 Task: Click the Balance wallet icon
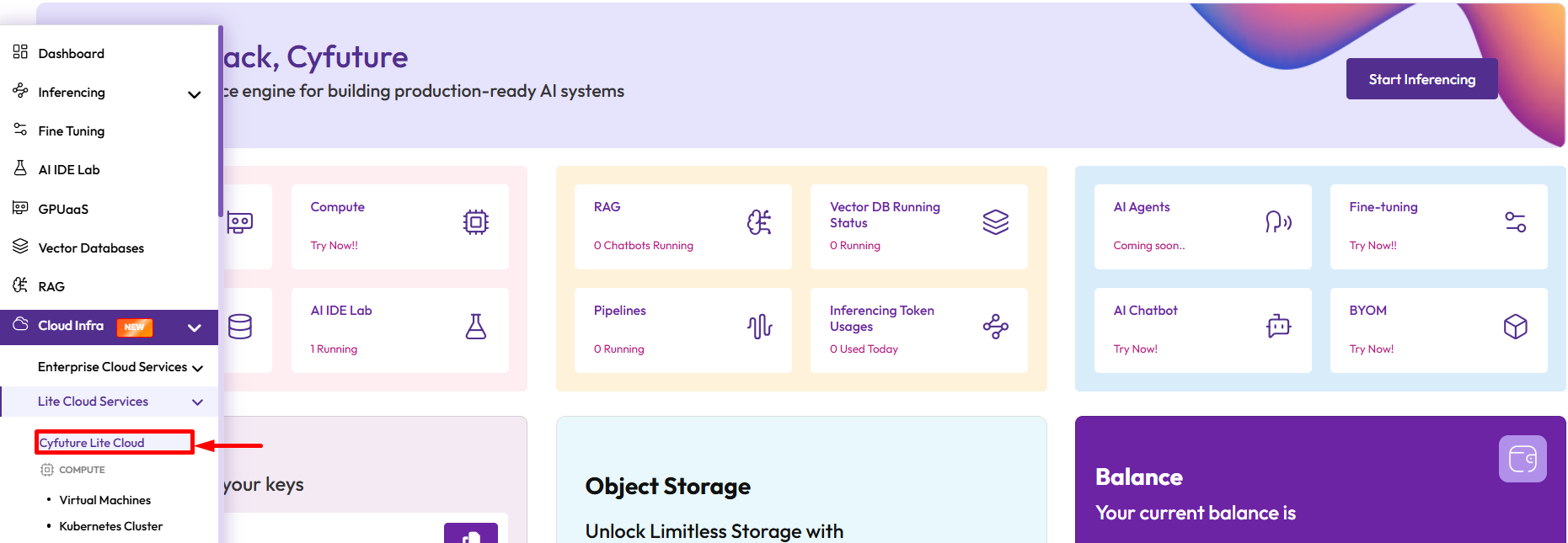point(1522,459)
